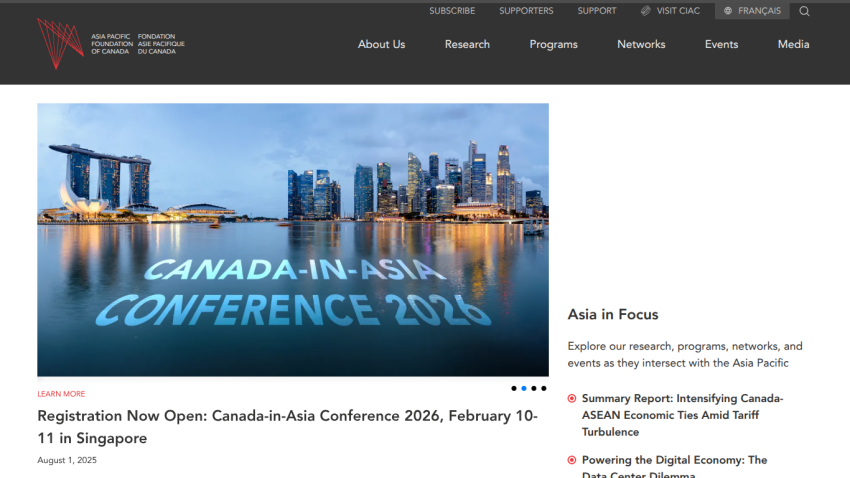
Task: Click the Asia Pacific Foundation logo
Action: (111, 43)
